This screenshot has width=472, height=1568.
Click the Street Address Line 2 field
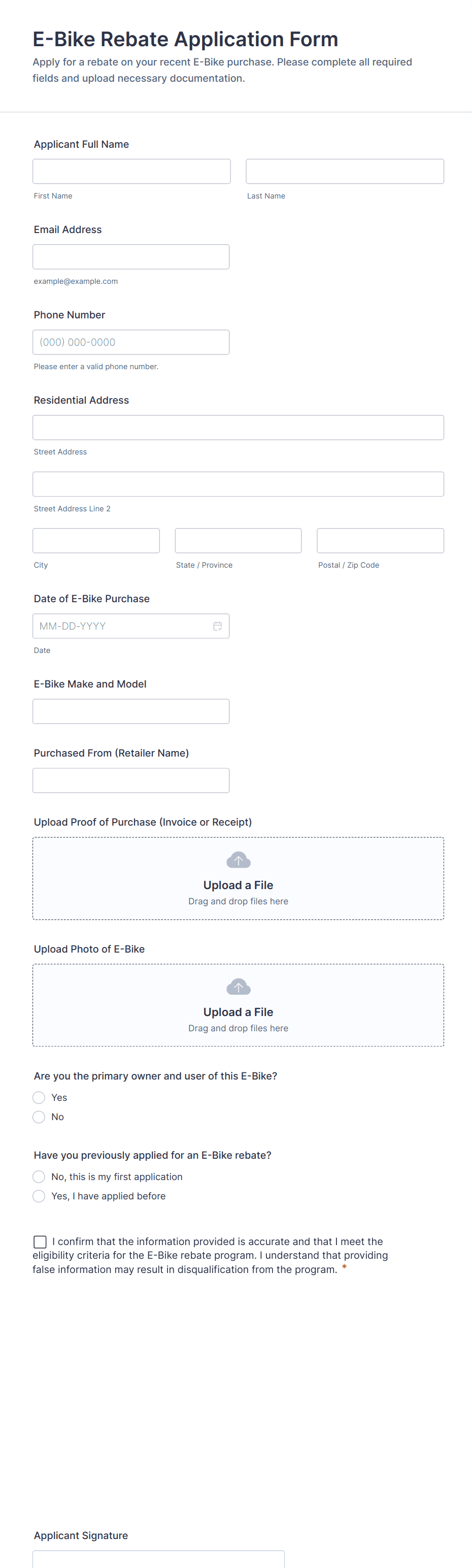(238, 484)
